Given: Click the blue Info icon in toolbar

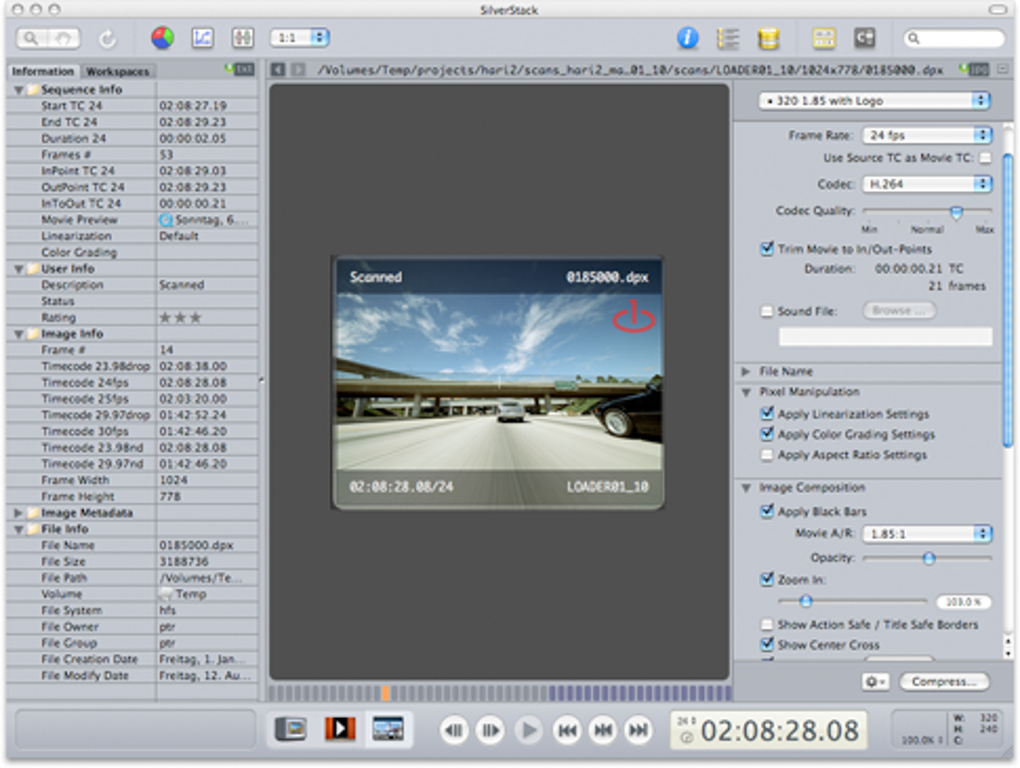Looking at the screenshot, I should click(x=687, y=38).
